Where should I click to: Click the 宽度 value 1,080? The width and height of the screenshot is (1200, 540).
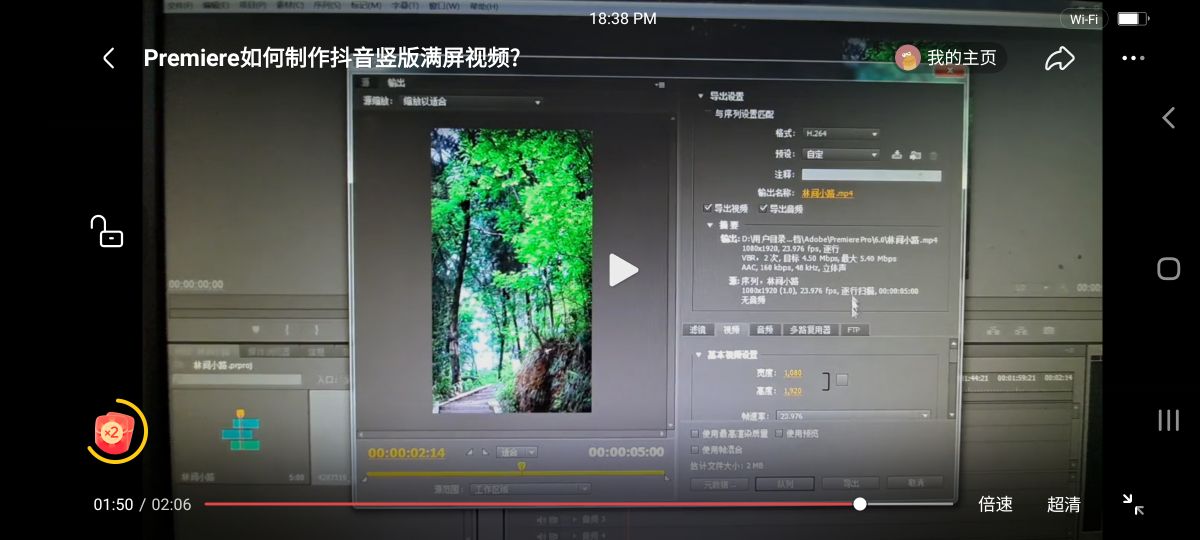(x=792, y=373)
